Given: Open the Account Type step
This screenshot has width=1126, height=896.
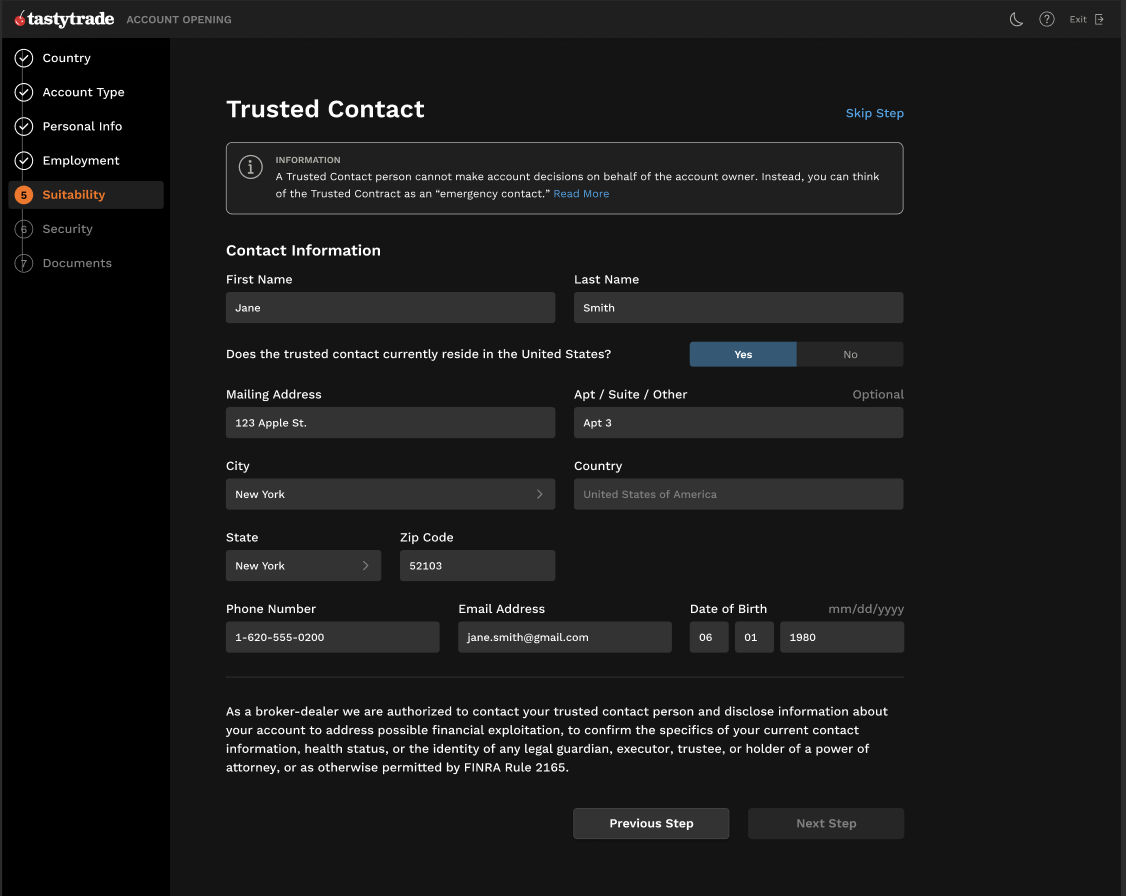Looking at the screenshot, I should tap(83, 93).
